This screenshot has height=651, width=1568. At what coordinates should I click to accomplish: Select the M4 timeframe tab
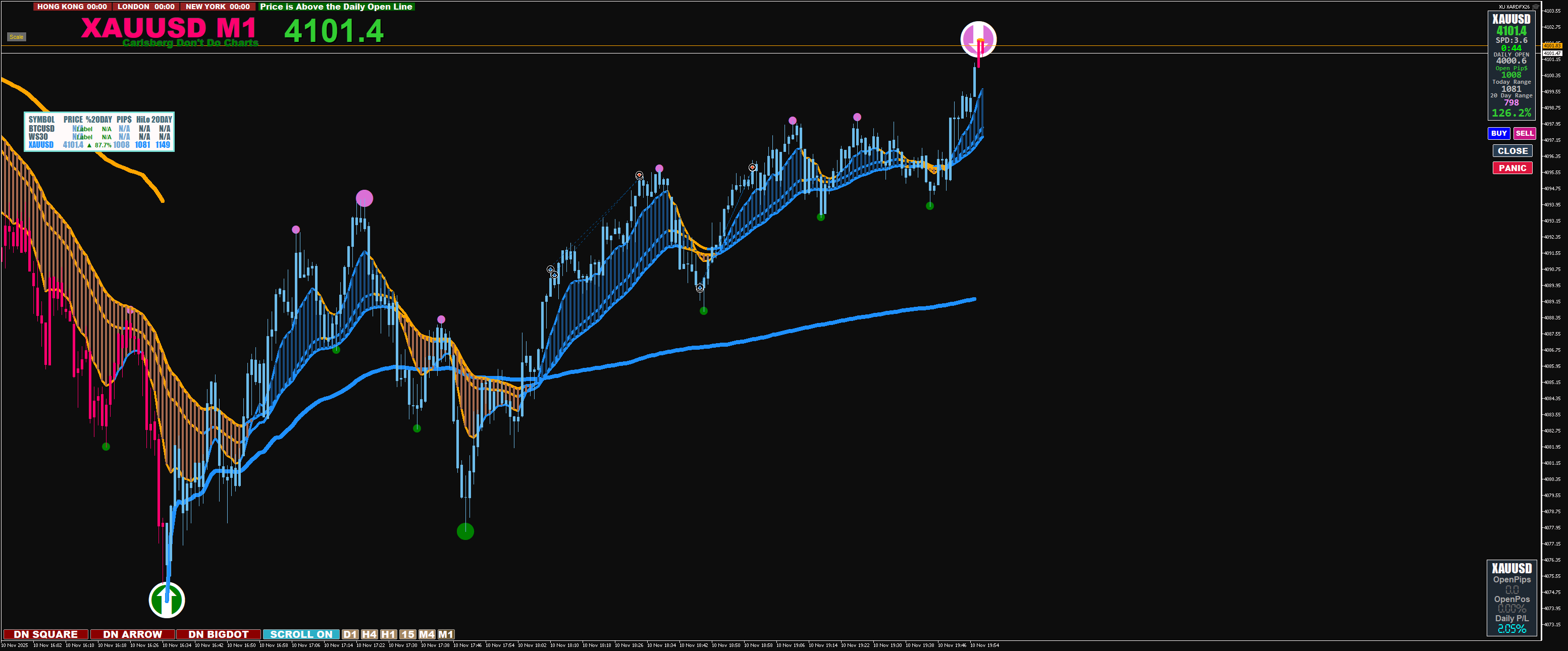point(427,634)
